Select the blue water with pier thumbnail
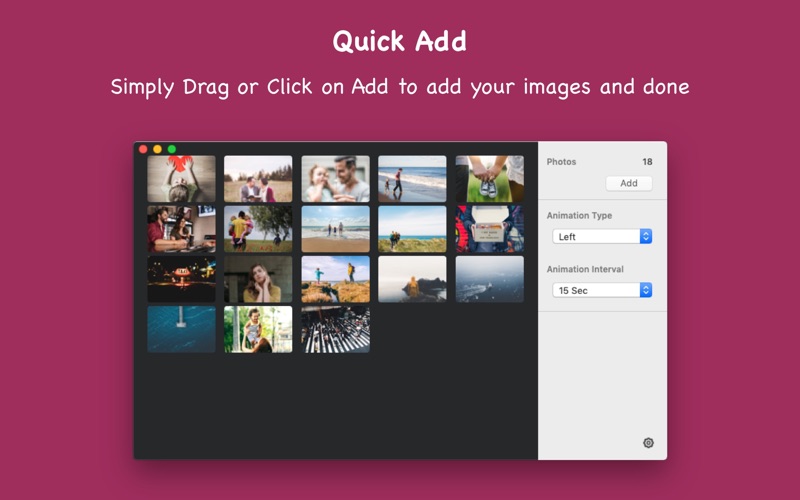The width and height of the screenshot is (800, 500). (x=181, y=329)
